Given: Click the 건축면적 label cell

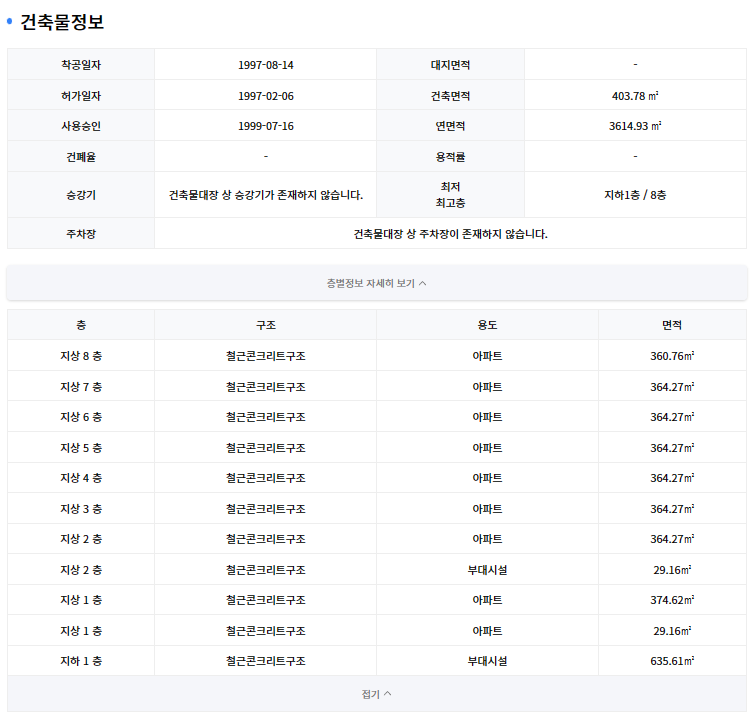Looking at the screenshot, I should click(450, 95).
